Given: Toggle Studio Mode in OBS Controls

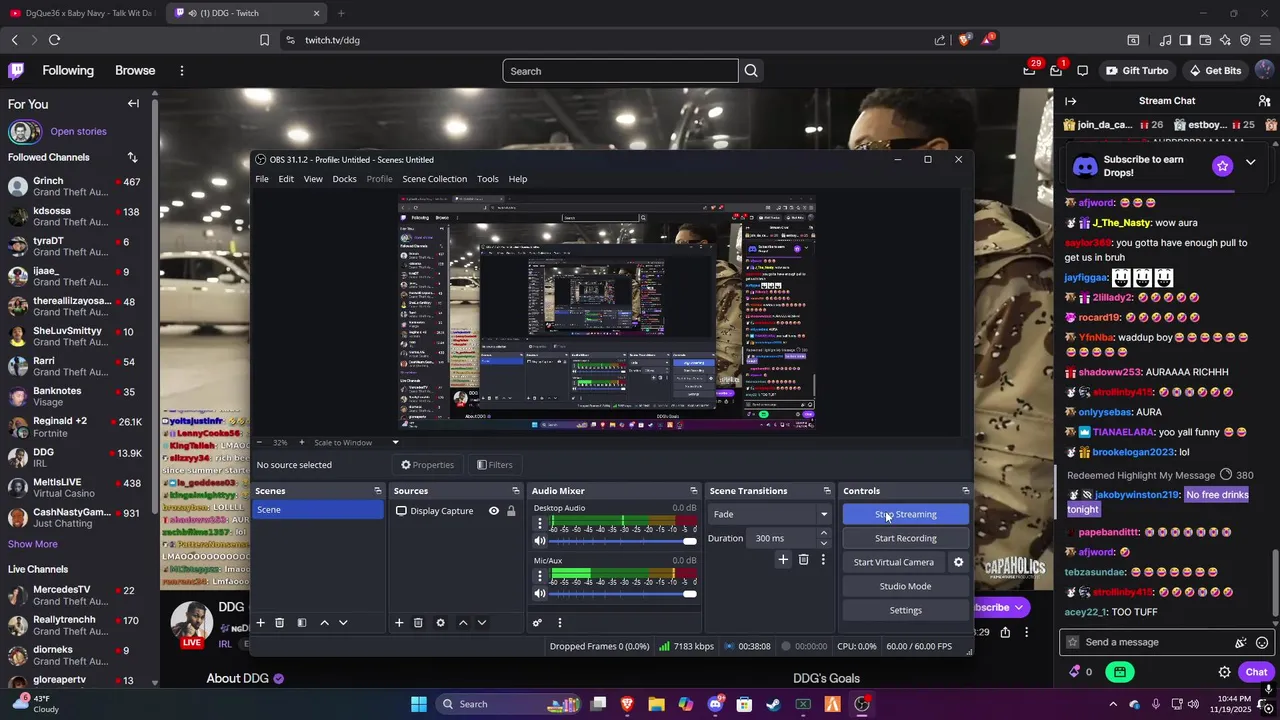Looking at the screenshot, I should coord(905,586).
